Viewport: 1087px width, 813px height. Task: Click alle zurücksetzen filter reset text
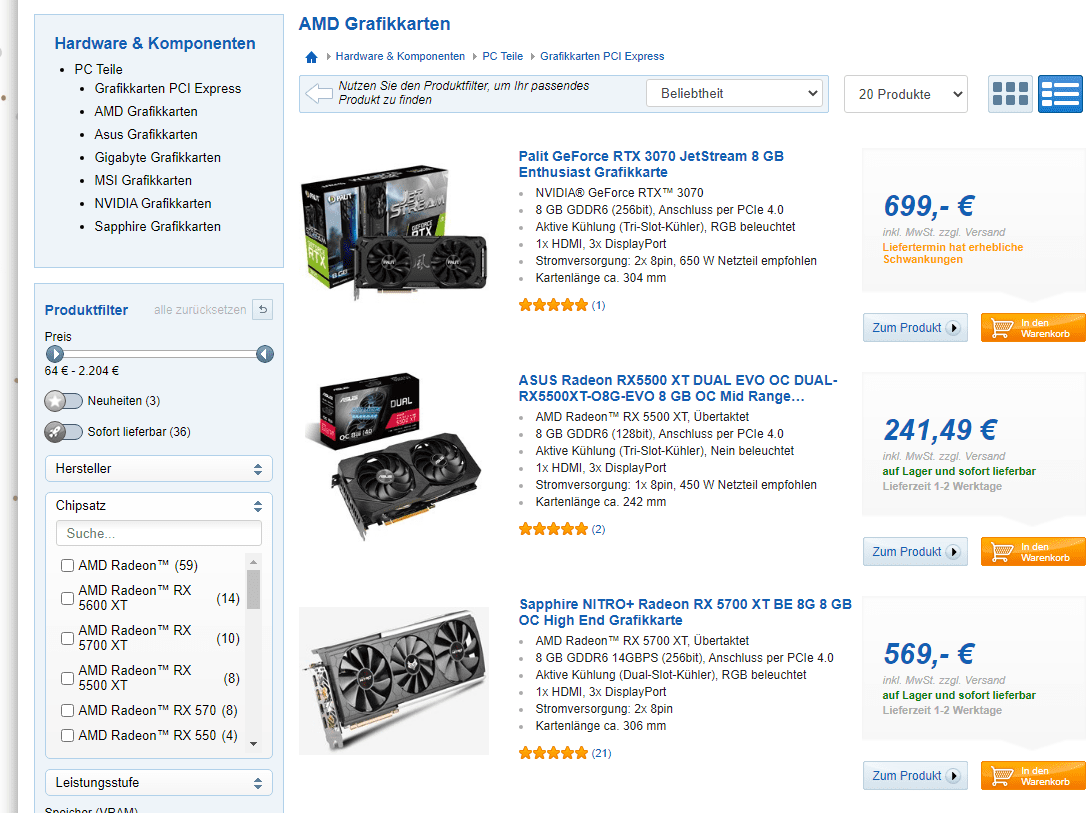[x=200, y=310]
